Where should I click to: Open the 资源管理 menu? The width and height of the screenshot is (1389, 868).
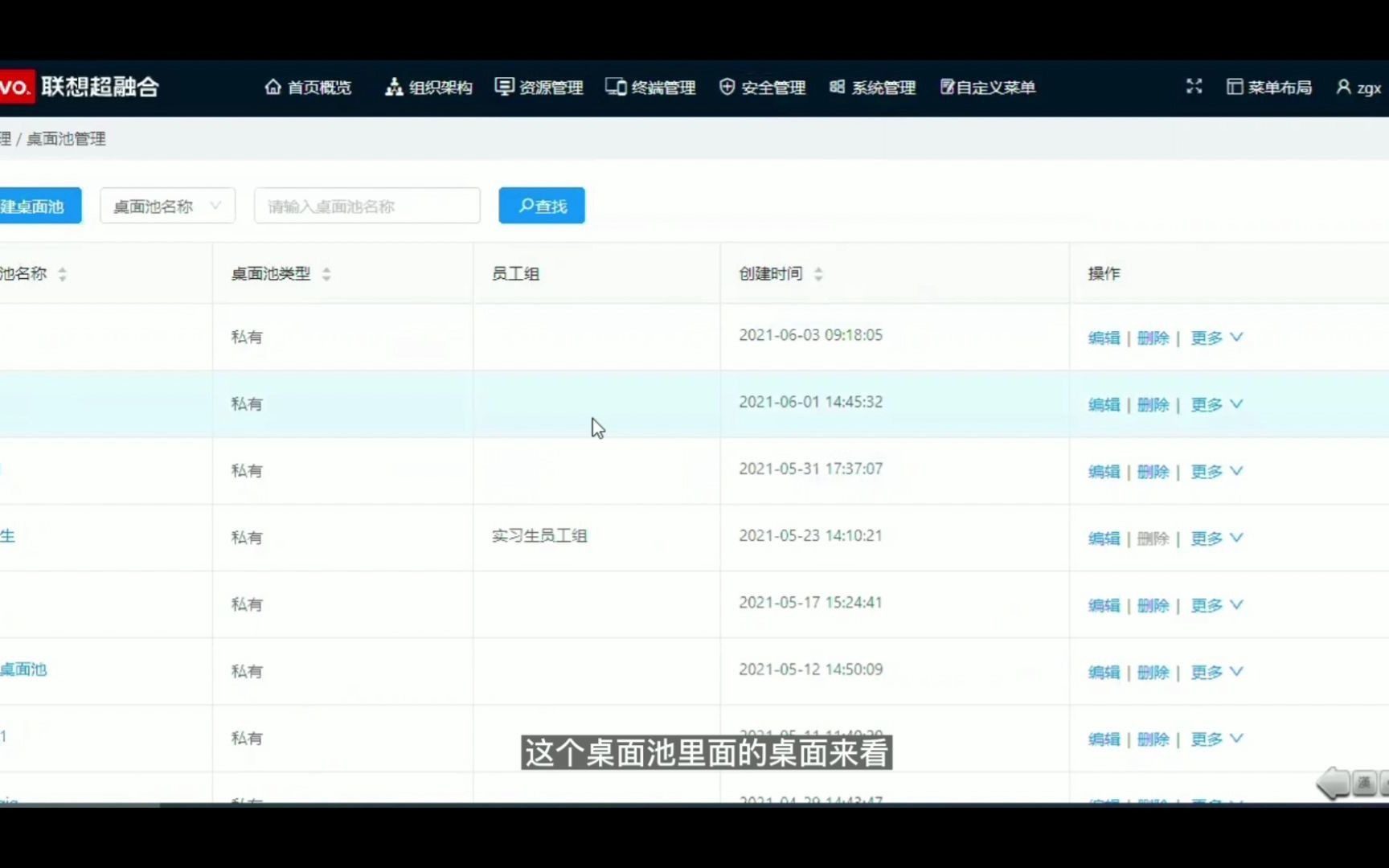click(539, 87)
